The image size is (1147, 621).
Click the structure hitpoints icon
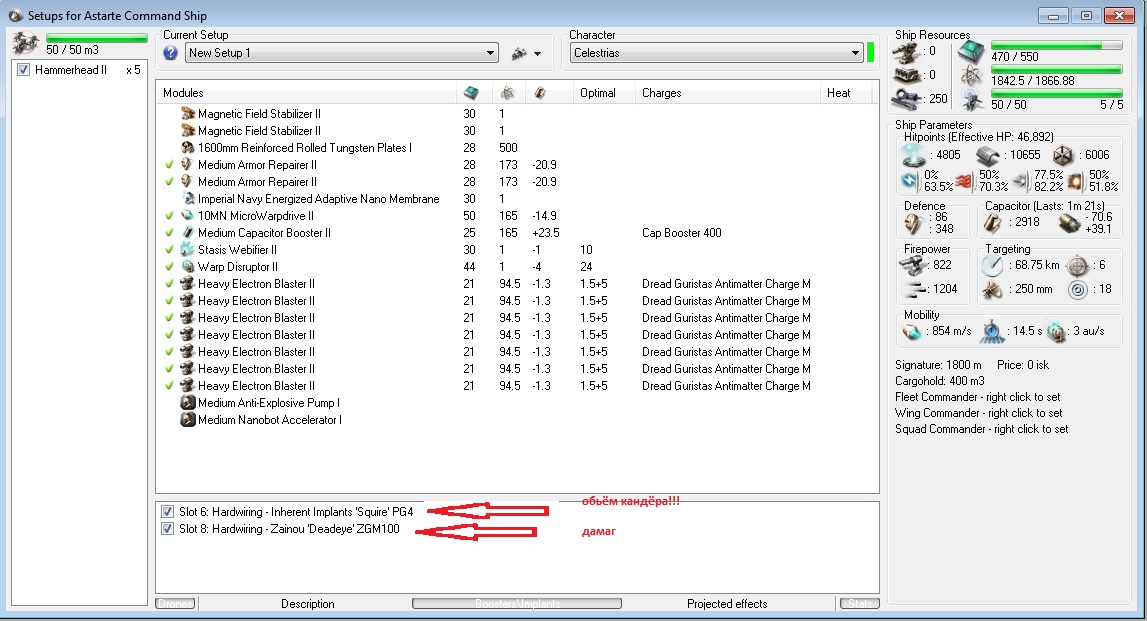click(1063, 155)
